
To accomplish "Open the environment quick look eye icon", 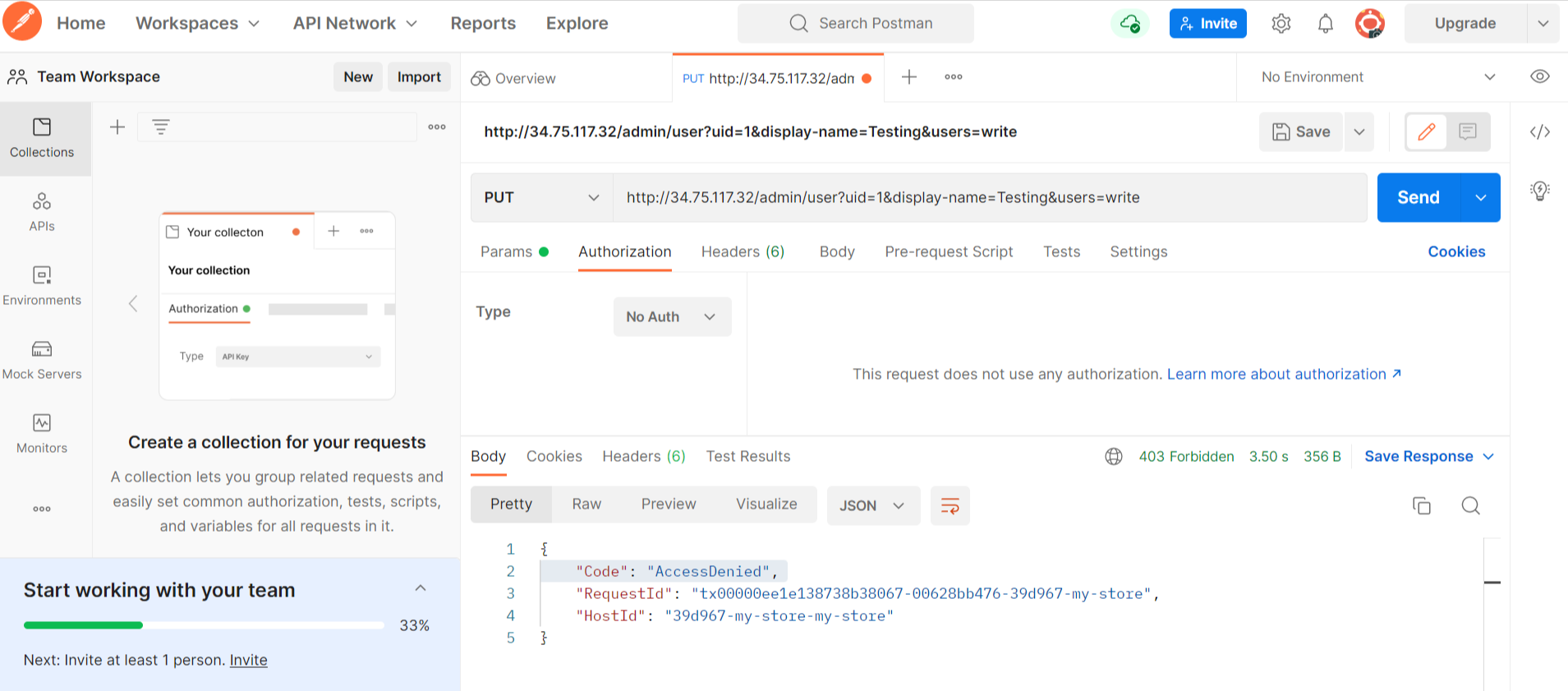I will pos(1540,76).
